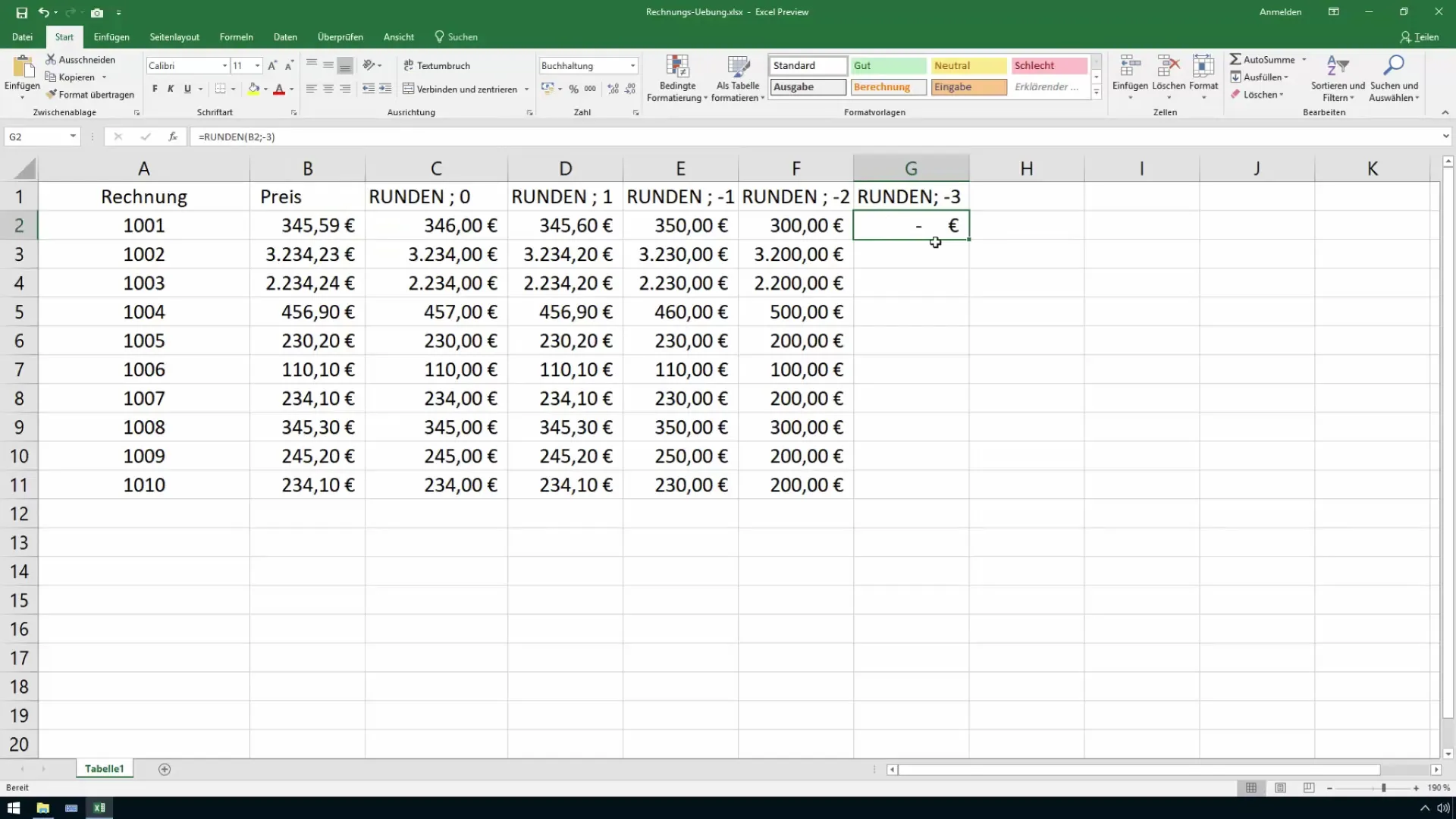Toggle italic K formatting
Image resolution: width=1456 pixels, height=819 pixels.
tap(171, 89)
